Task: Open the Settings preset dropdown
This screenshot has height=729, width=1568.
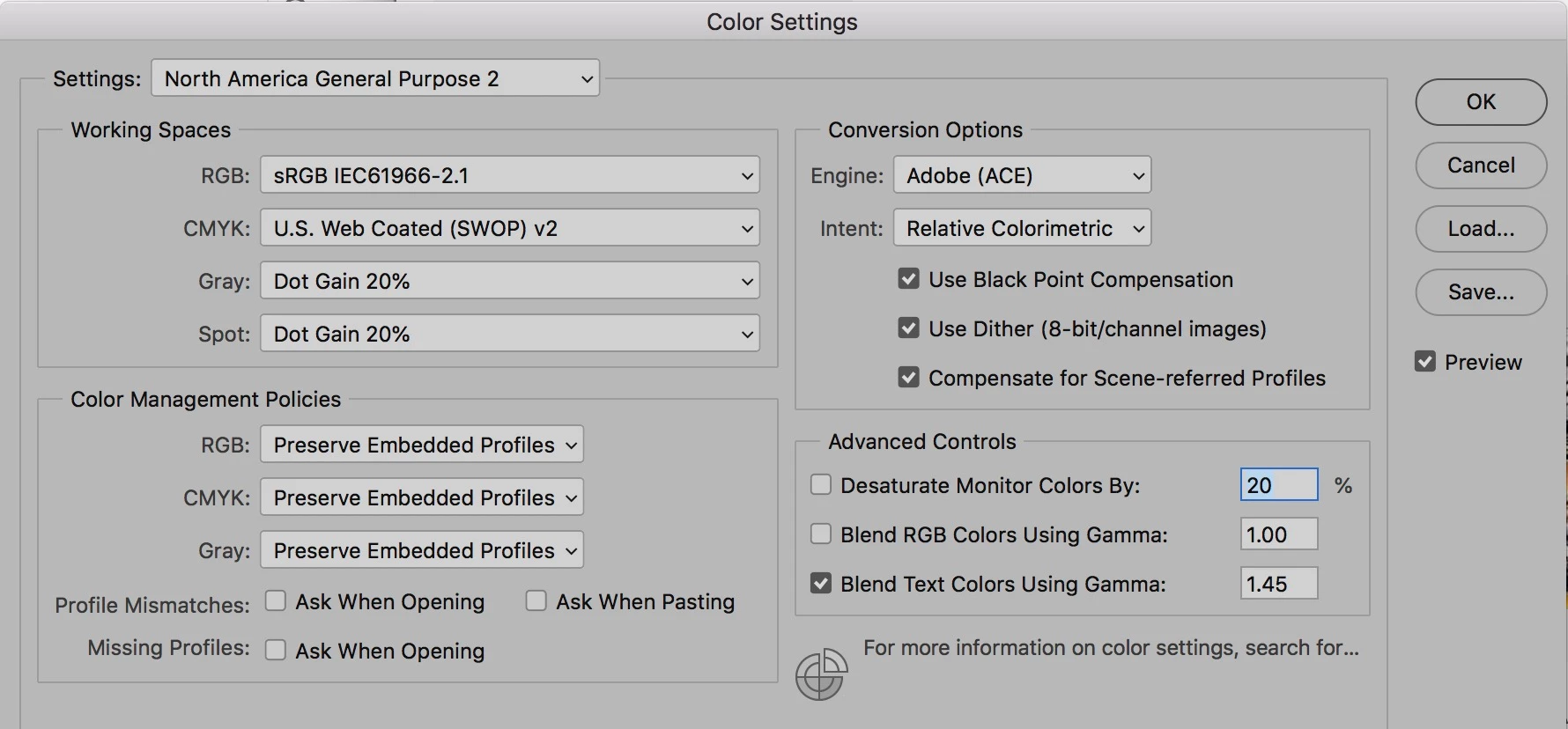Action: click(x=375, y=78)
